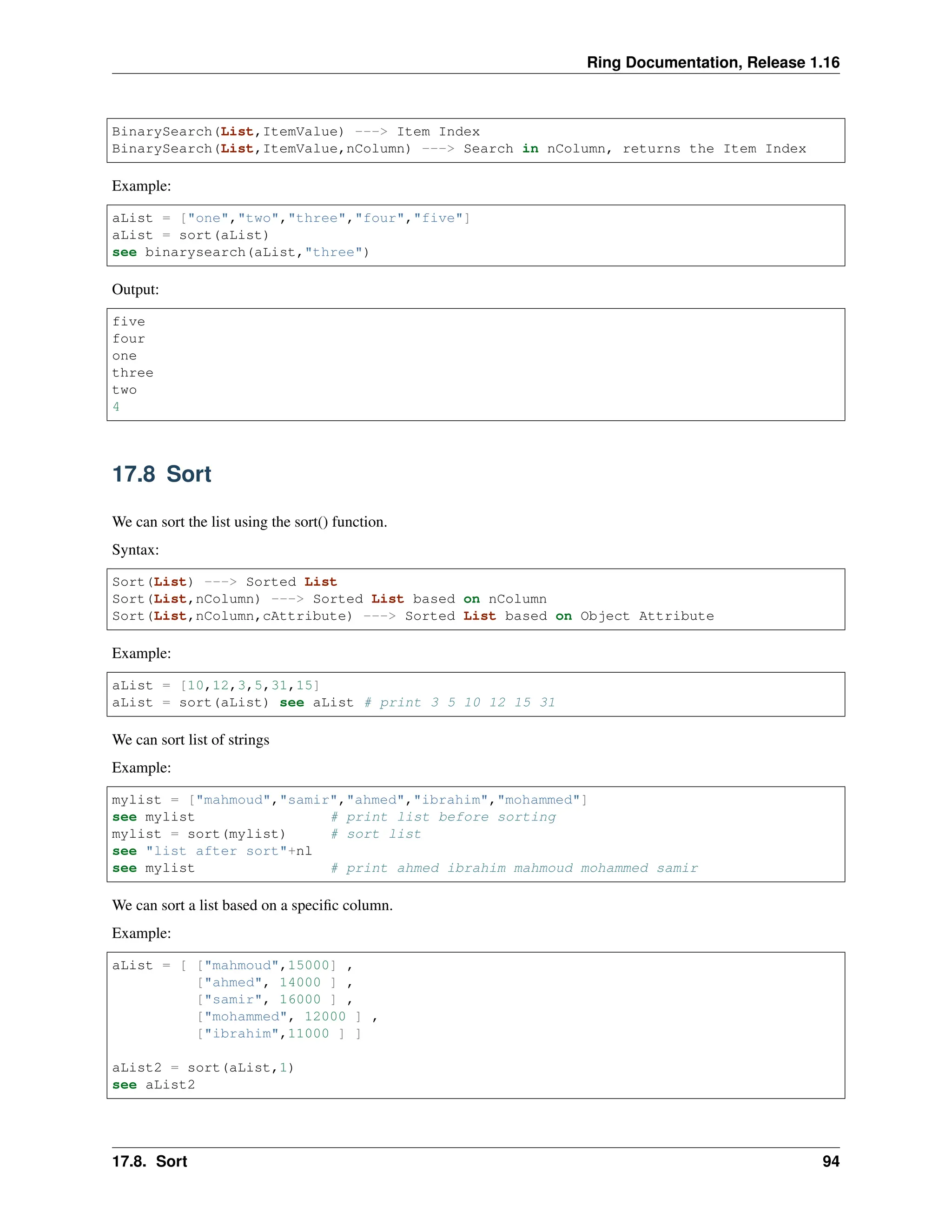
Task: Click the sentence about sorting by specific column
Action: coord(252,905)
